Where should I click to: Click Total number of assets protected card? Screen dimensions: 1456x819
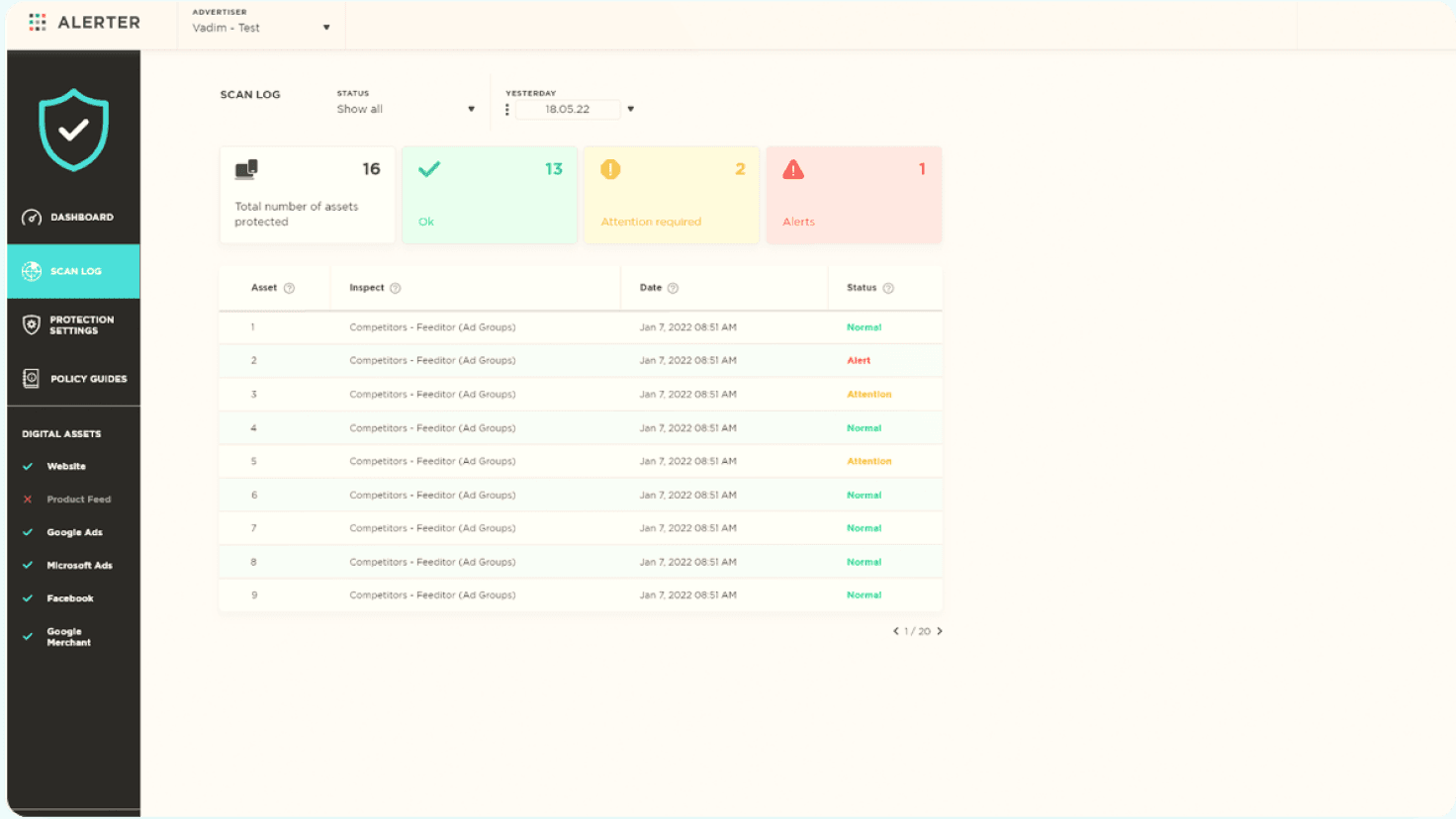click(x=308, y=195)
